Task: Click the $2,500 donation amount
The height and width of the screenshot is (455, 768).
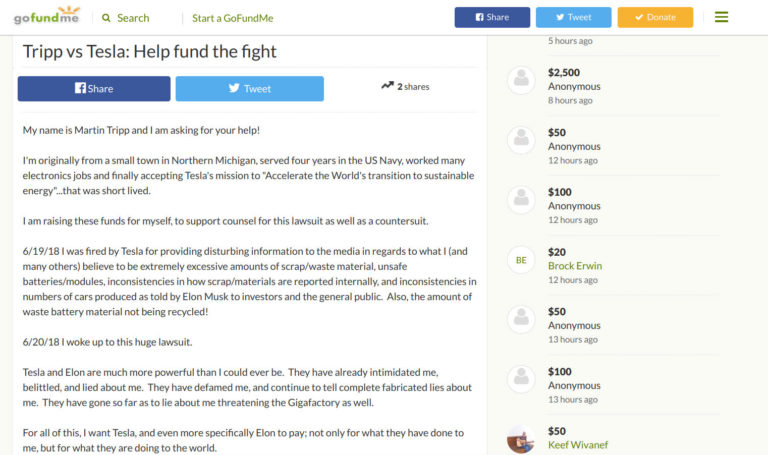Action: tap(564, 72)
